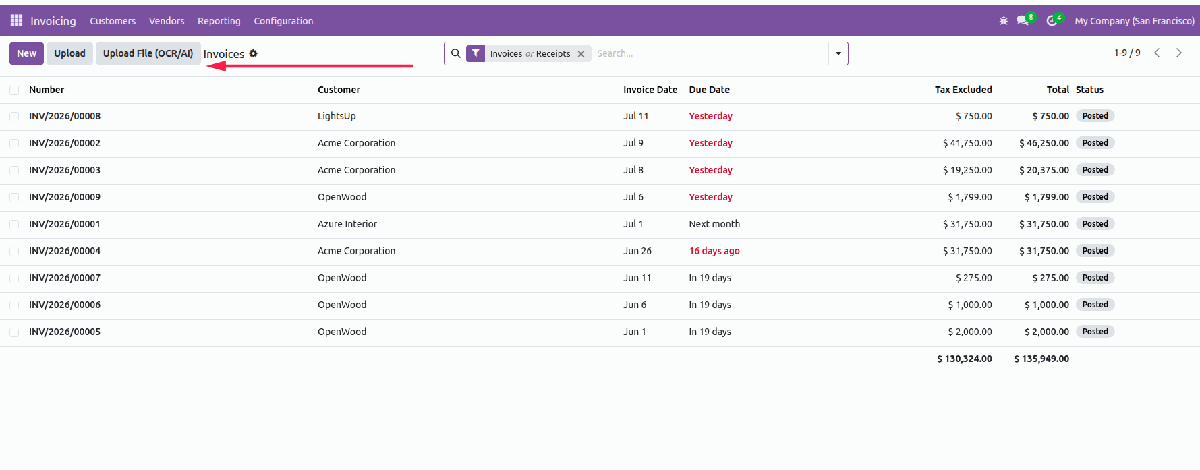
Task: Sort by Due Date column header
Action: tap(709, 90)
